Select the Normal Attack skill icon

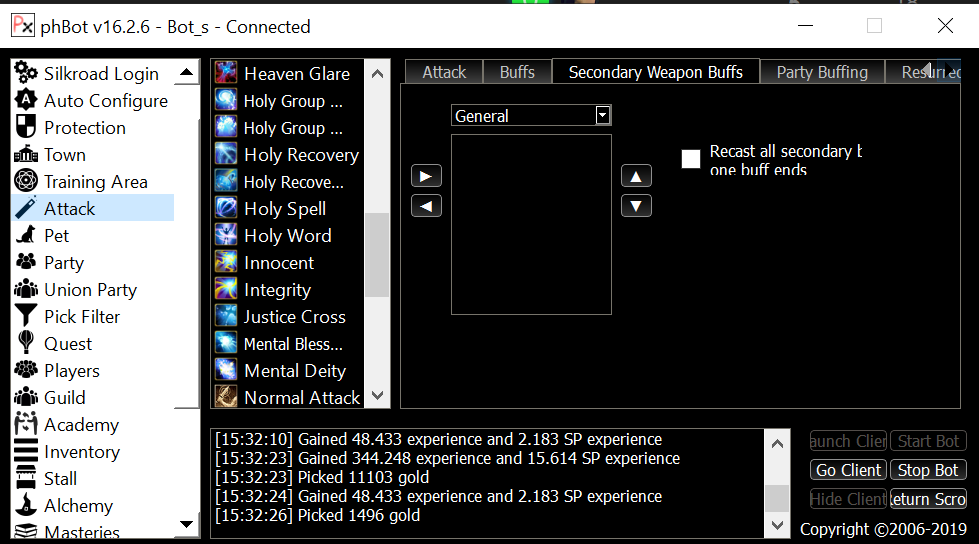[x=226, y=398]
